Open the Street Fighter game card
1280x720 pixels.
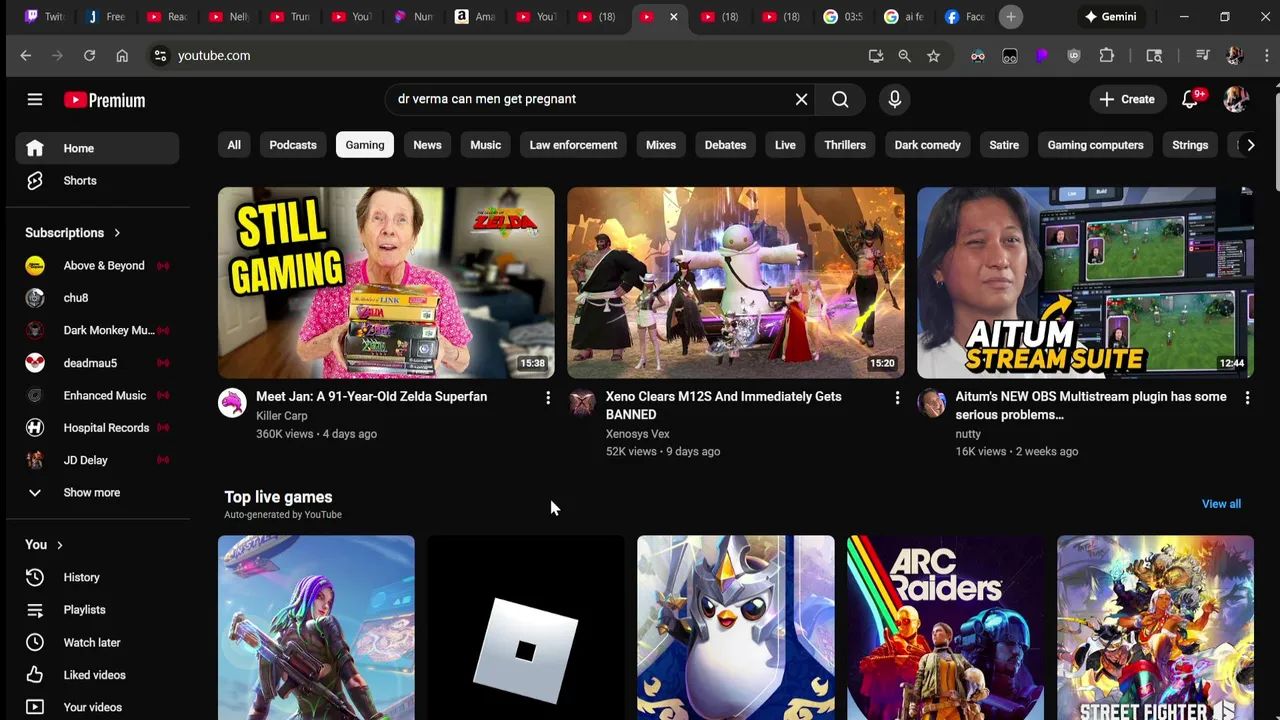[1155, 628]
